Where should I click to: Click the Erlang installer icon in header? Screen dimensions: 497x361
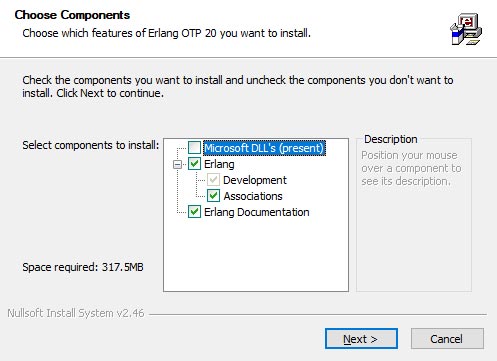tap(466, 29)
